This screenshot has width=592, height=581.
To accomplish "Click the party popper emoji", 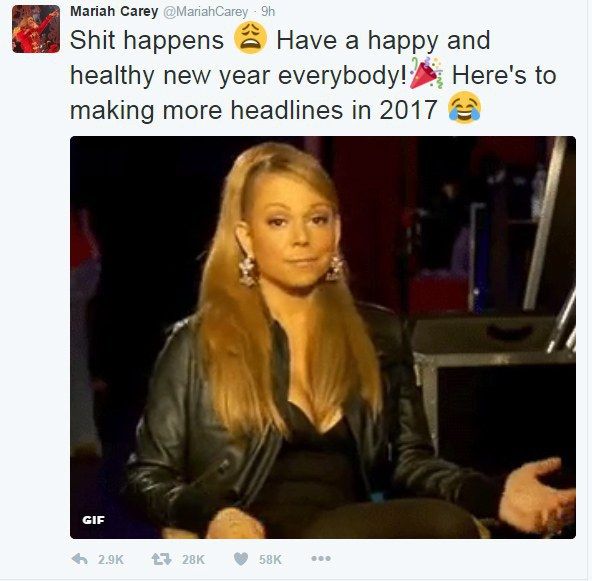I will pyautogui.click(x=426, y=73).
